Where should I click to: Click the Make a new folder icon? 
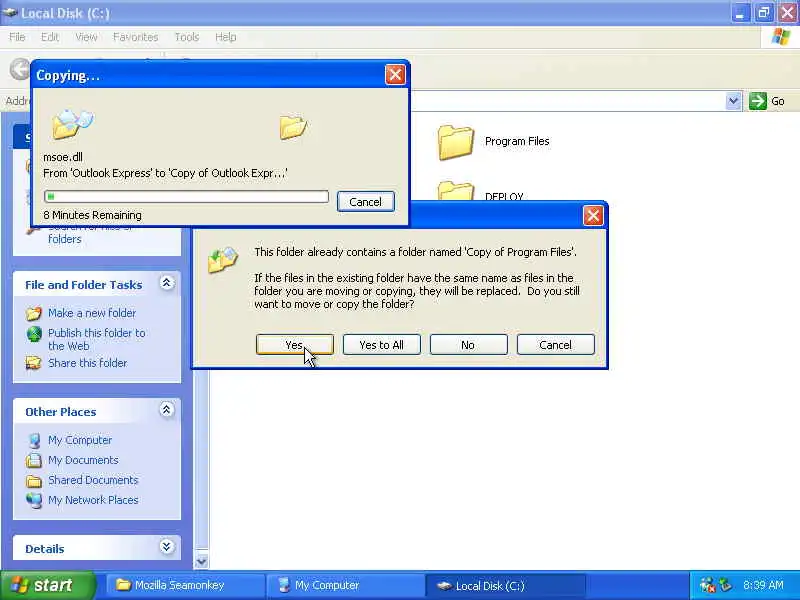click(x=34, y=313)
